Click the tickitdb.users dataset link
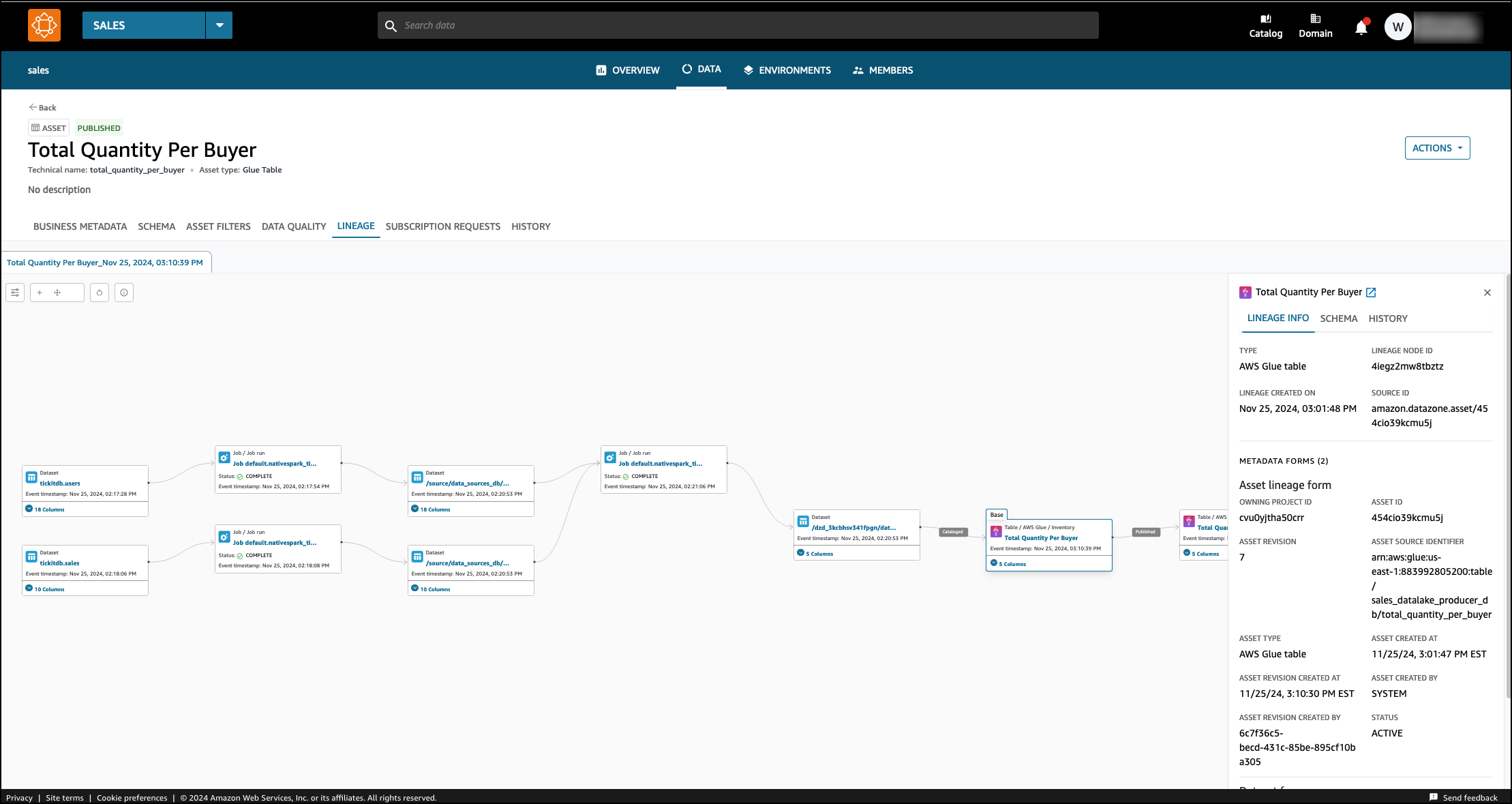Viewport: 1512px width, 804px height. 60,483
